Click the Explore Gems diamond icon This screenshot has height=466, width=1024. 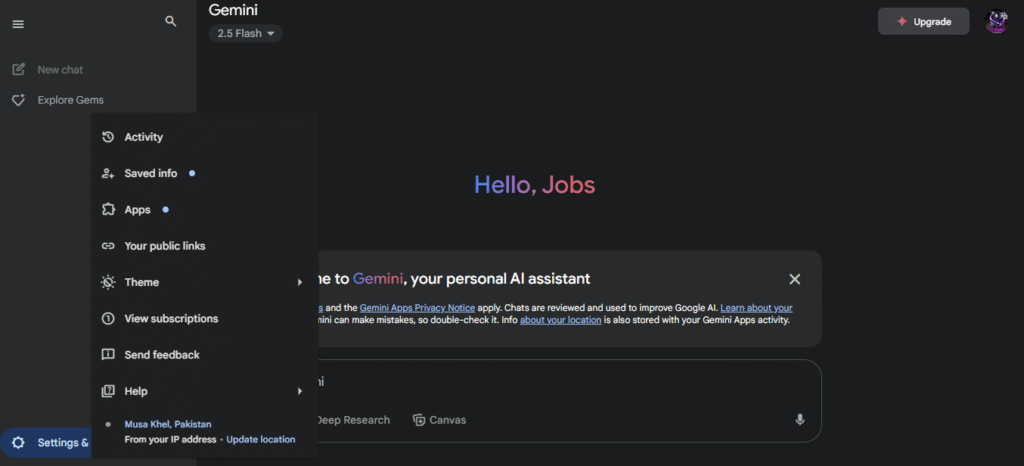(18, 100)
